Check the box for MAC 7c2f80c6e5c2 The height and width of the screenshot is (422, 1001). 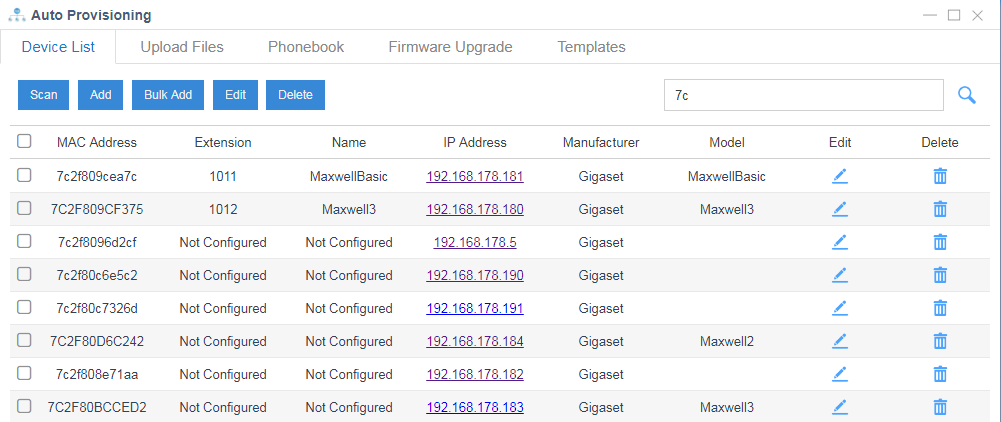24,275
